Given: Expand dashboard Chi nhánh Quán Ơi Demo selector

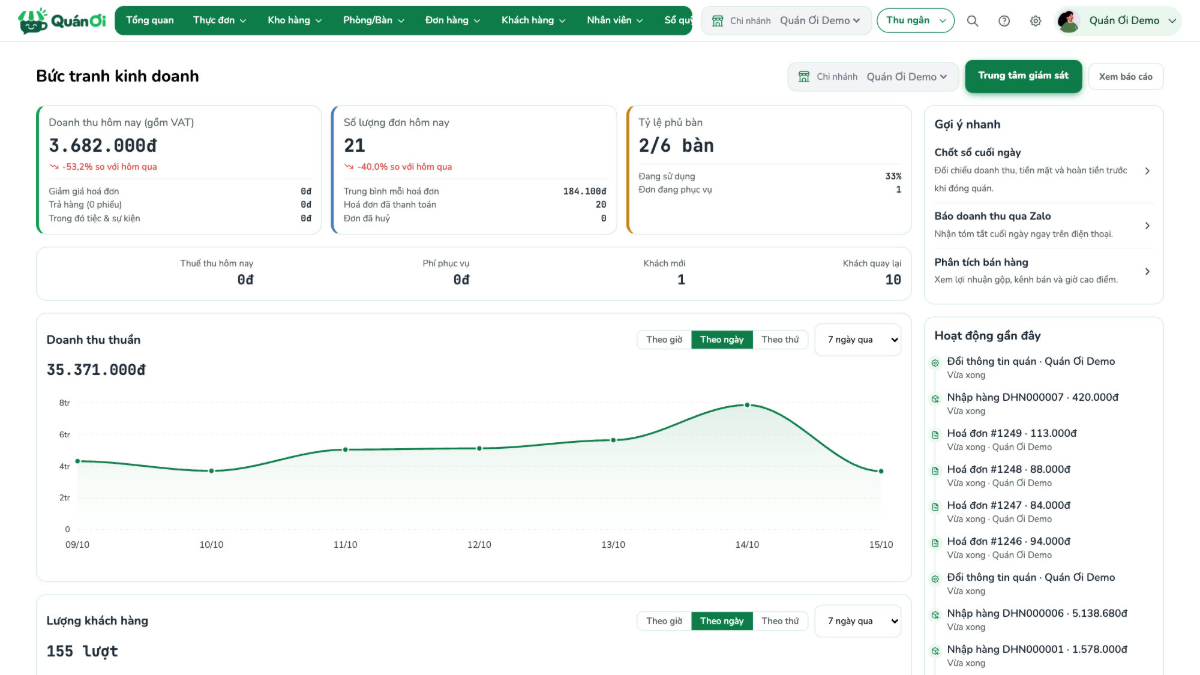Looking at the screenshot, I should 873,77.
